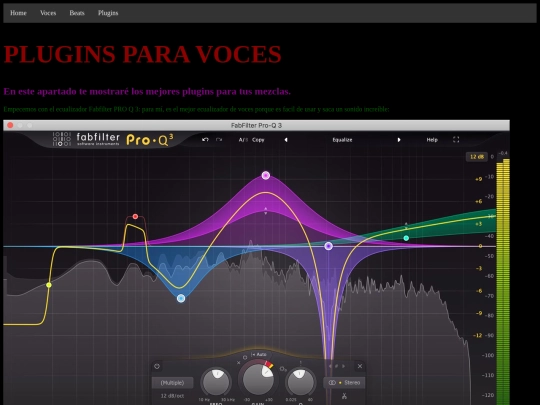540x405 pixels.
Task: Click the +9 gain scale label
Action: [x=479, y=179]
